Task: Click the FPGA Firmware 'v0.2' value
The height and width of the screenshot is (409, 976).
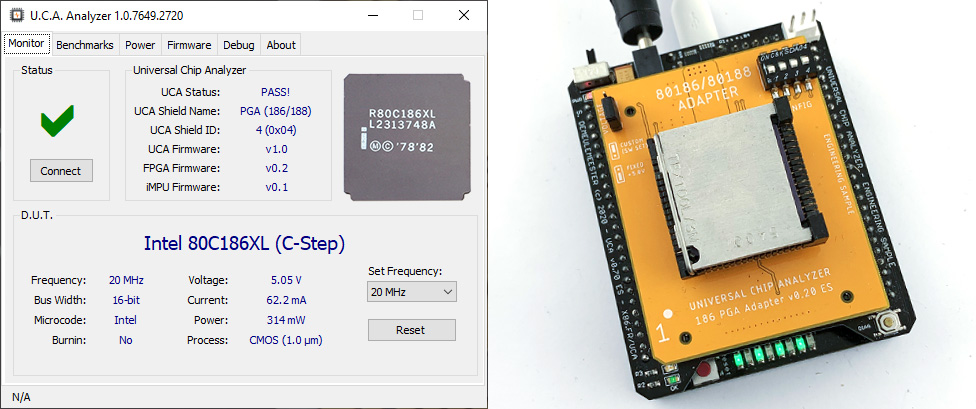Action: (x=276, y=168)
